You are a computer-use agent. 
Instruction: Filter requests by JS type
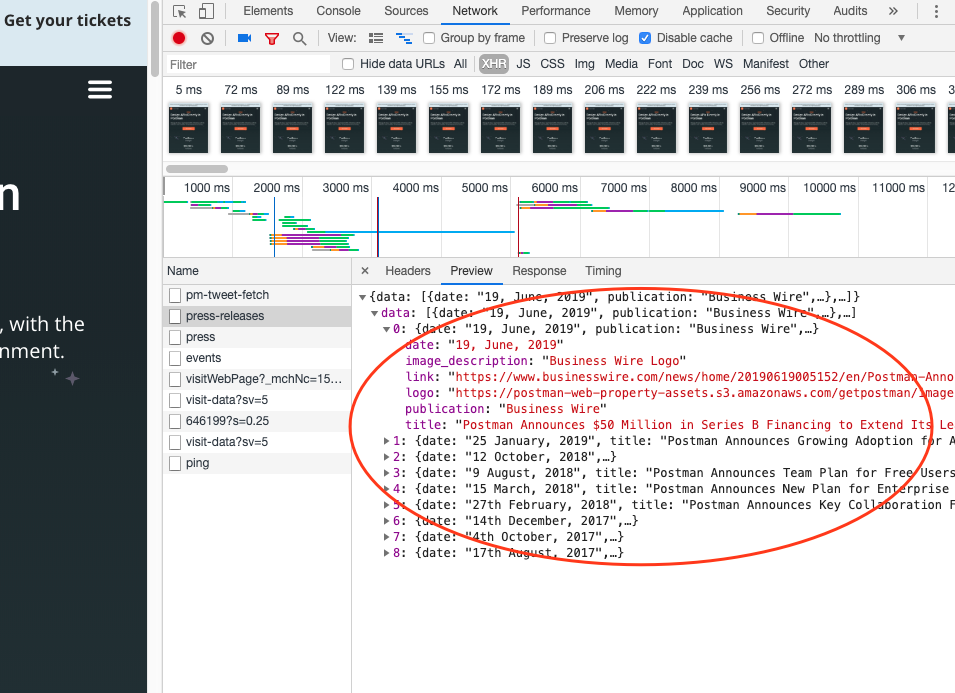[x=523, y=64]
